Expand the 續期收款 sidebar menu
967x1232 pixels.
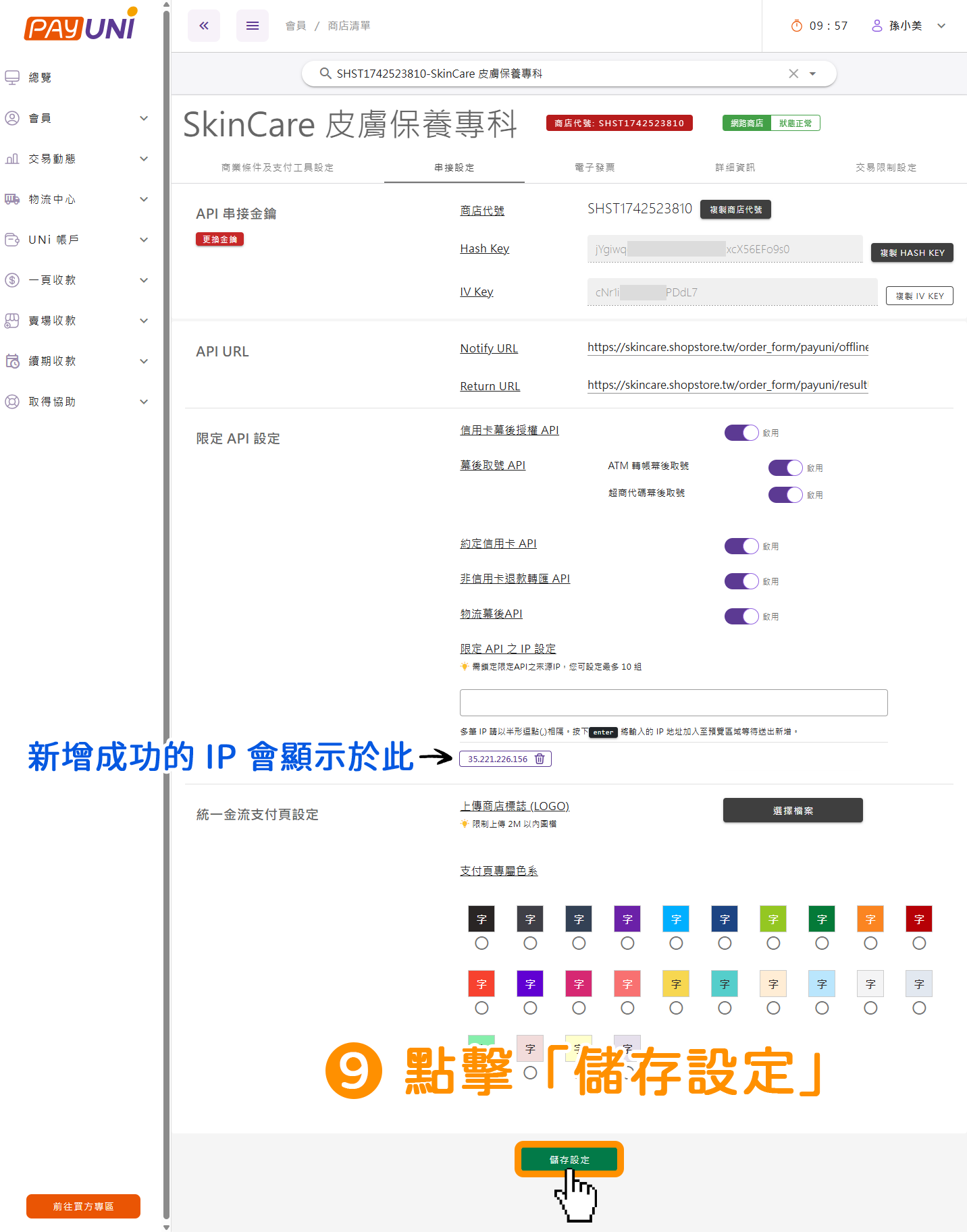[x=144, y=361]
